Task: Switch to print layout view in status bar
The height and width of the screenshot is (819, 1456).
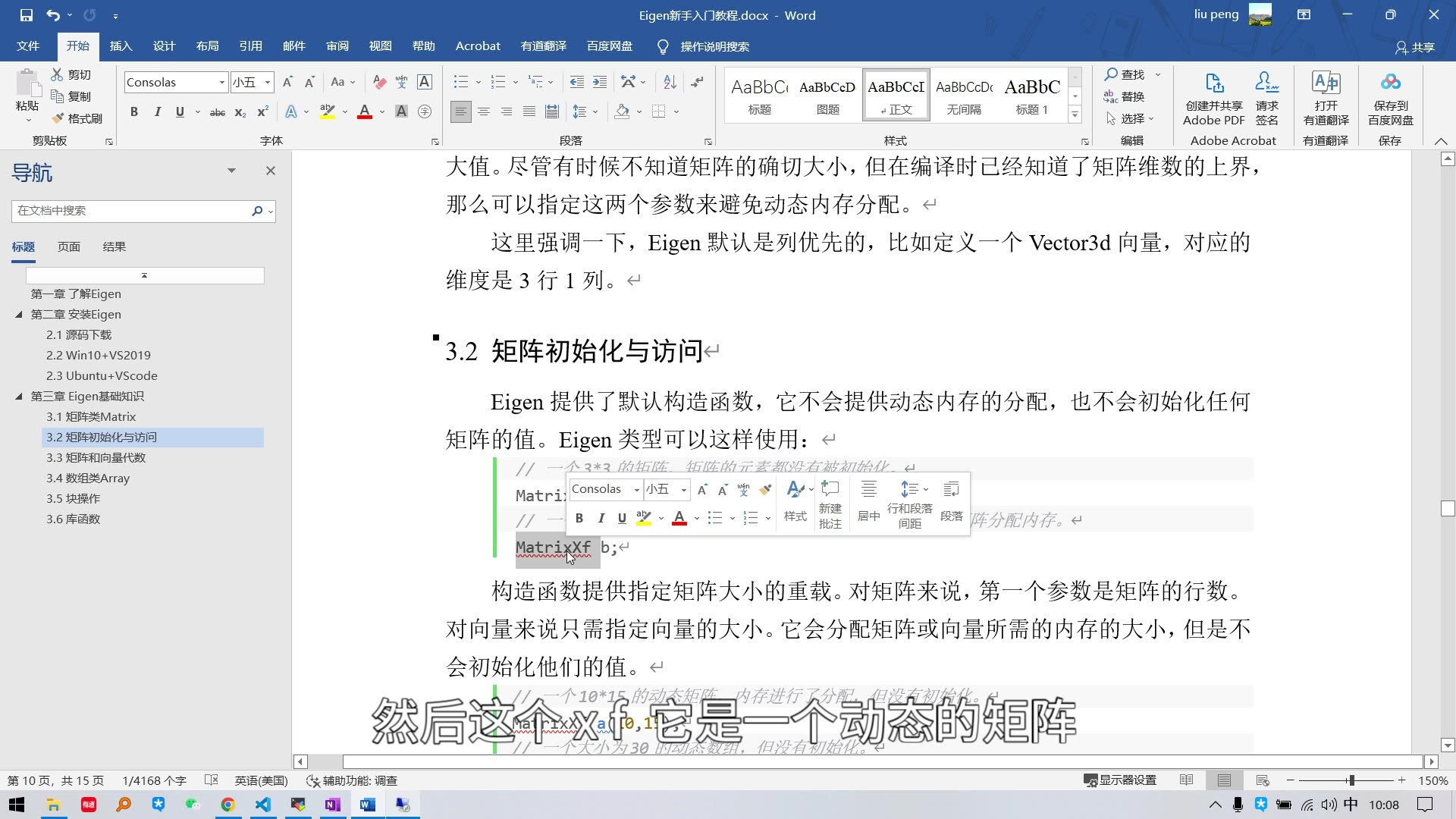Action: 1224,780
